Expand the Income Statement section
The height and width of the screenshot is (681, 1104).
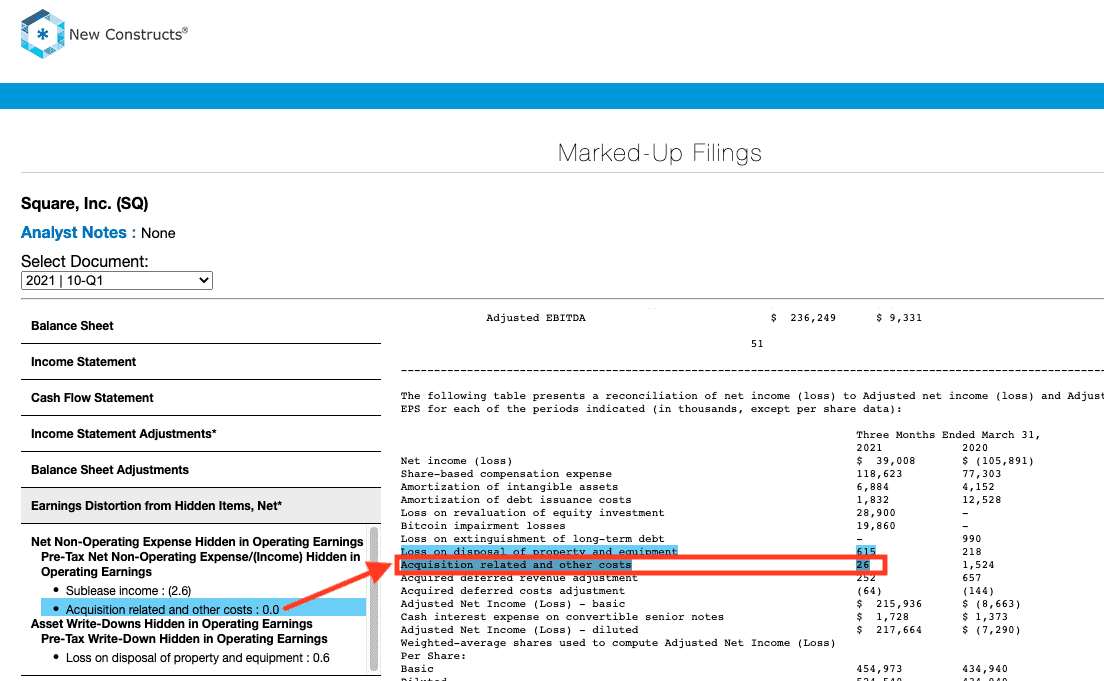[x=201, y=362]
